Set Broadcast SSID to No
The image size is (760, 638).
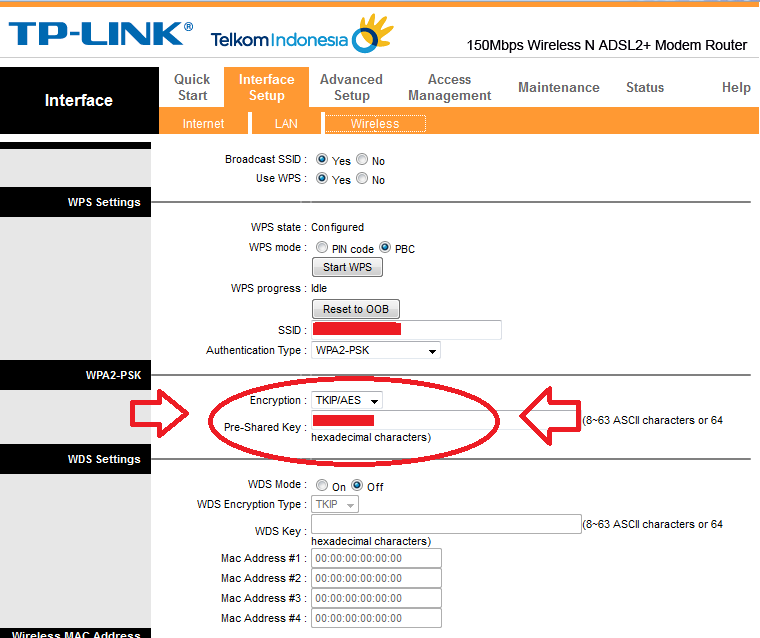pos(362,159)
